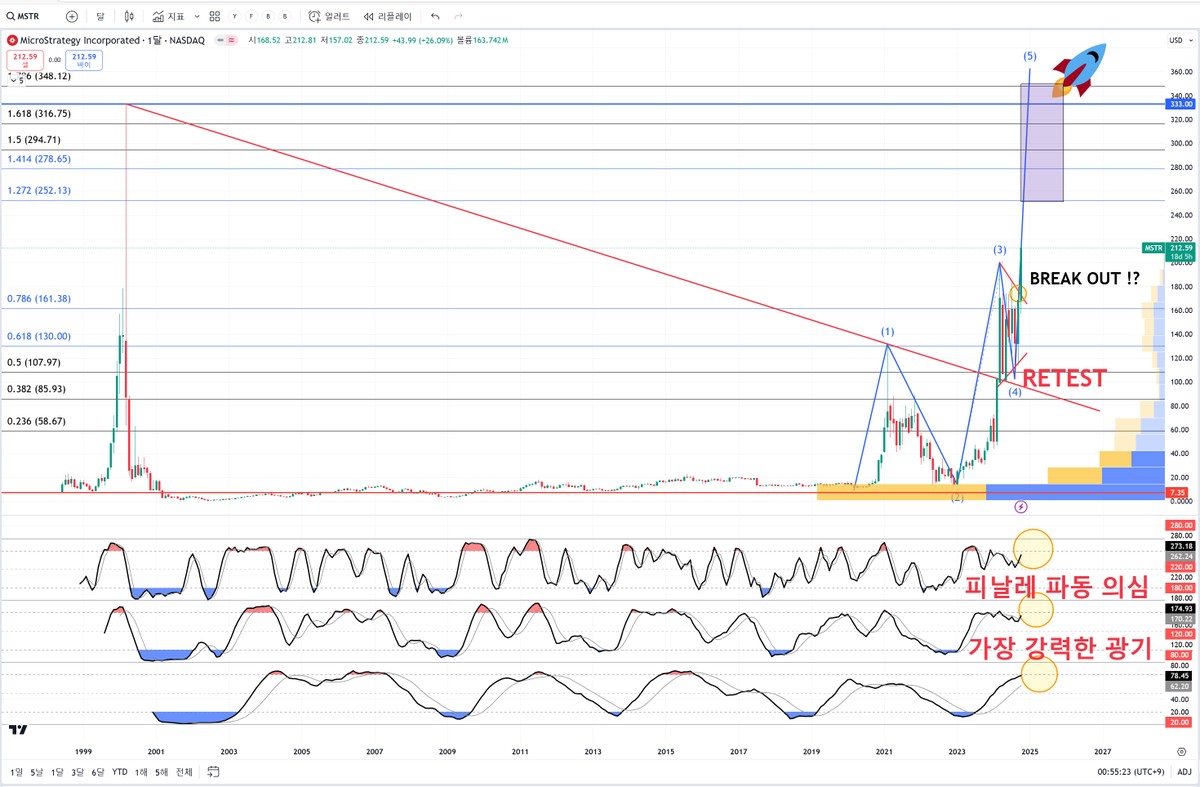Image resolution: width=1200 pixels, height=787 pixels.
Task: Select the 6달 date range
Action: pyautogui.click(x=98, y=772)
